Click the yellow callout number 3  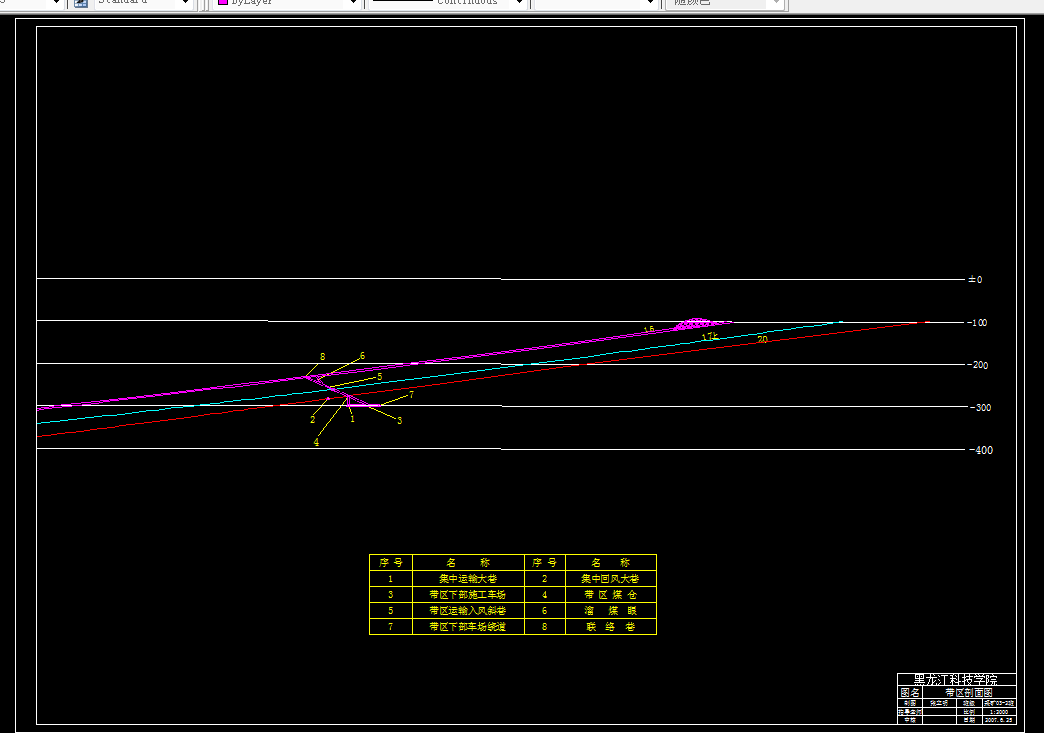pyautogui.click(x=399, y=421)
